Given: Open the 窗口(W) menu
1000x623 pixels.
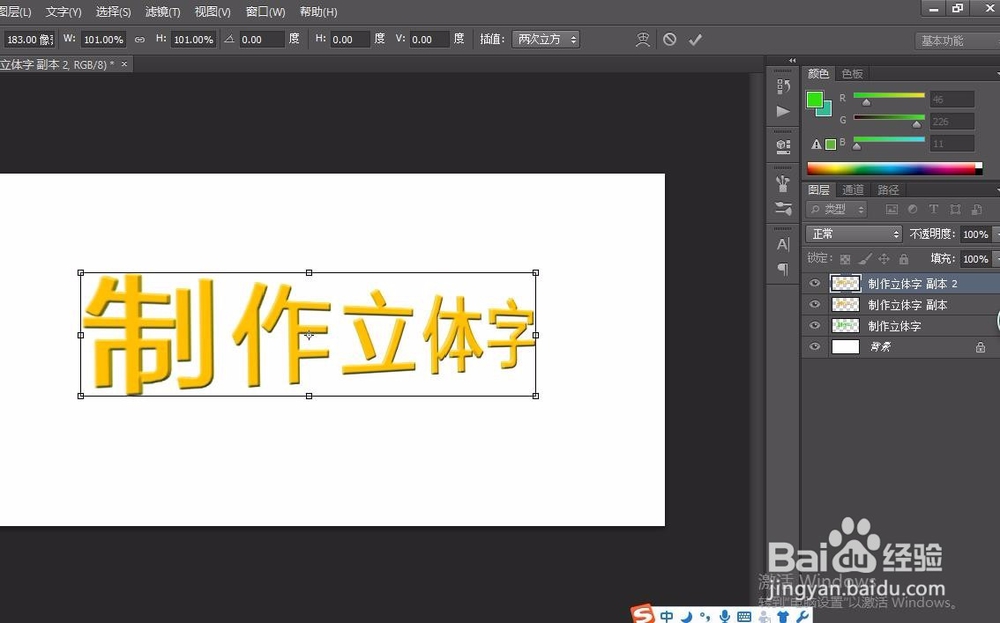Looking at the screenshot, I should click(265, 11).
